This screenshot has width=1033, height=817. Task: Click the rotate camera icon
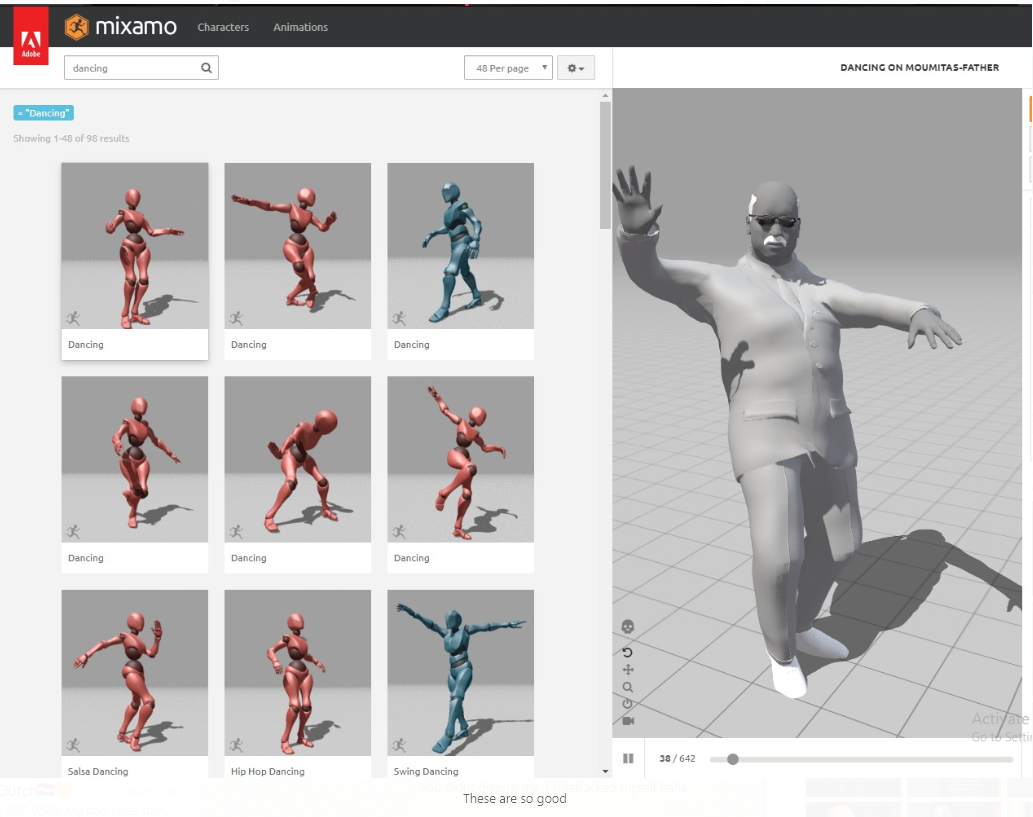tap(628, 652)
